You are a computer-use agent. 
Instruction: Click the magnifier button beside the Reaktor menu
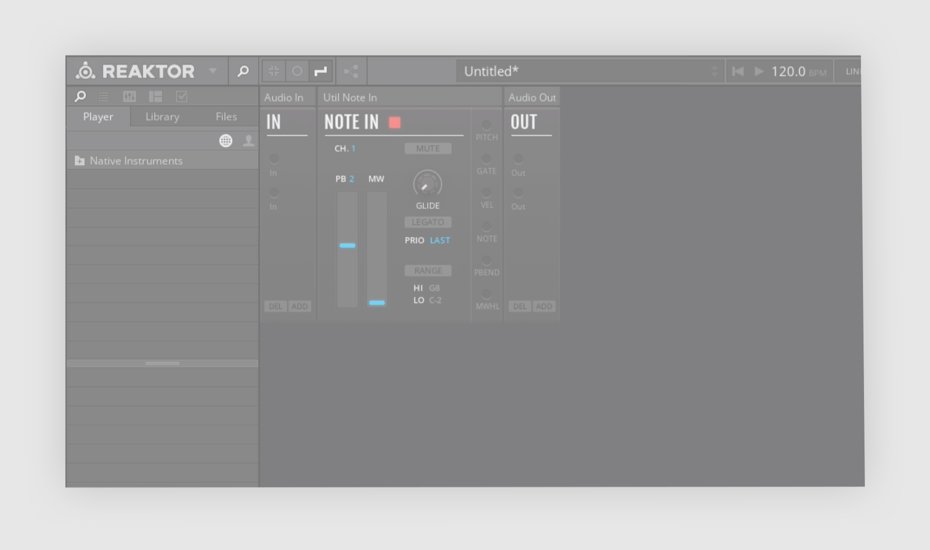243,71
